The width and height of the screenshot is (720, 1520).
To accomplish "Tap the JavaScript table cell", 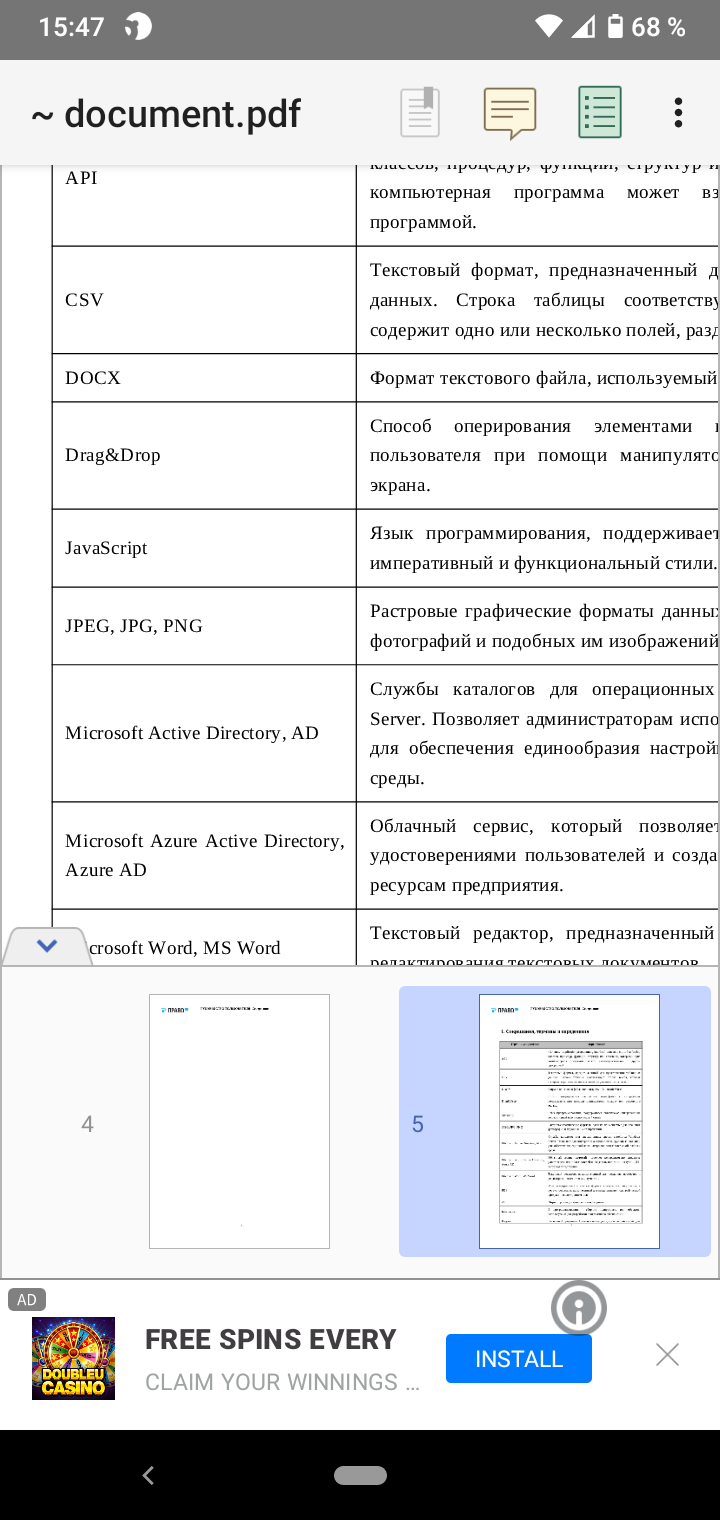I will pyautogui.click(x=204, y=548).
